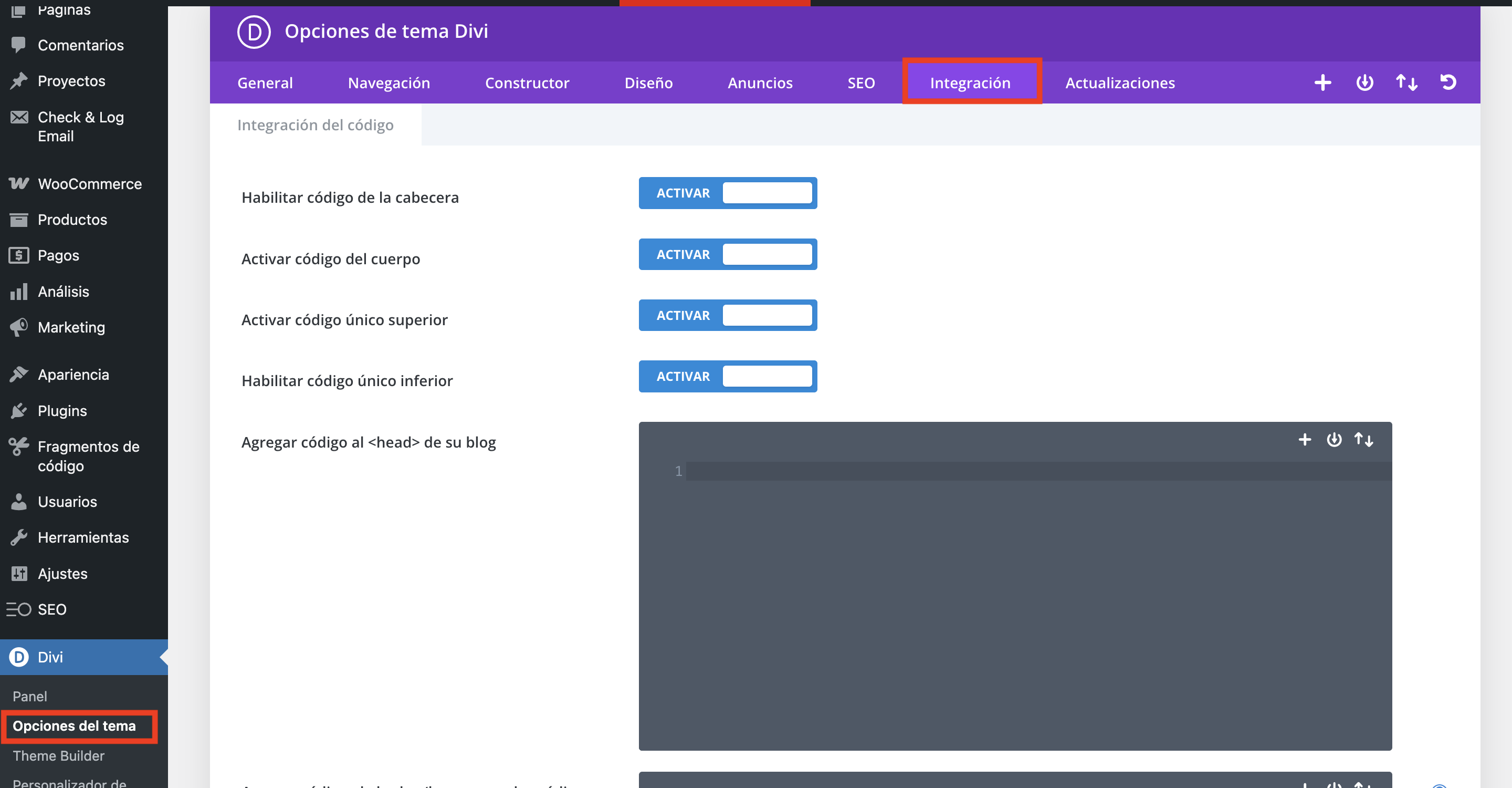This screenshot has height=788, width=1512.
Task: Click the Divi logo circle icon
Action: point(254,32)
